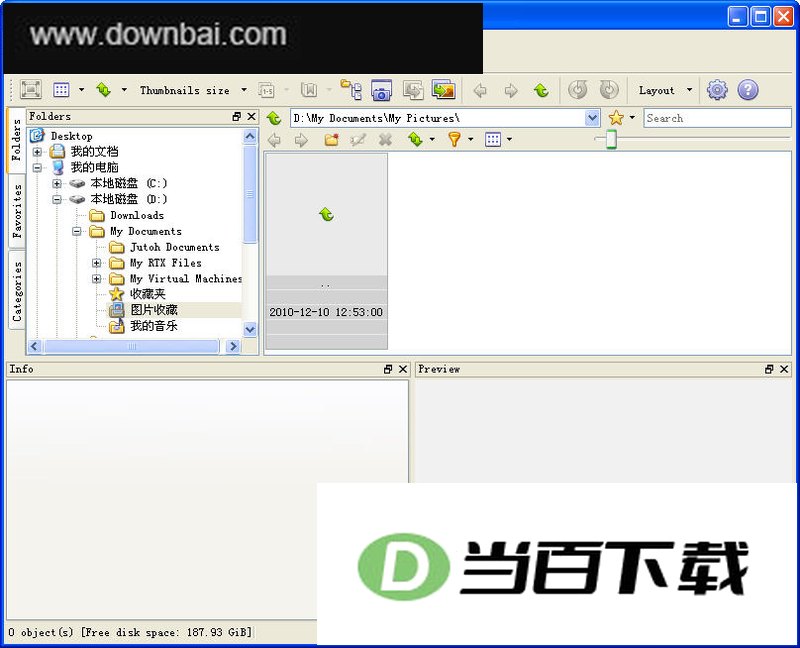Undock the Folders panel
Viewport: 800px width, 648px height.
coord(236,116)
